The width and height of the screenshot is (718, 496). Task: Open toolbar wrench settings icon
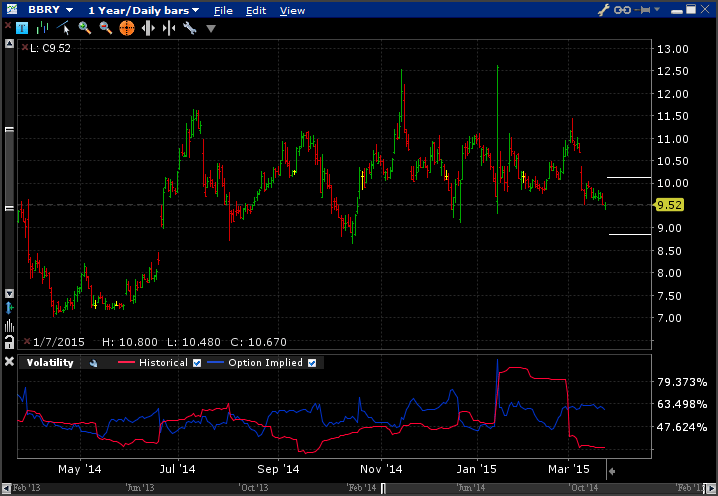tap(190, 28)
